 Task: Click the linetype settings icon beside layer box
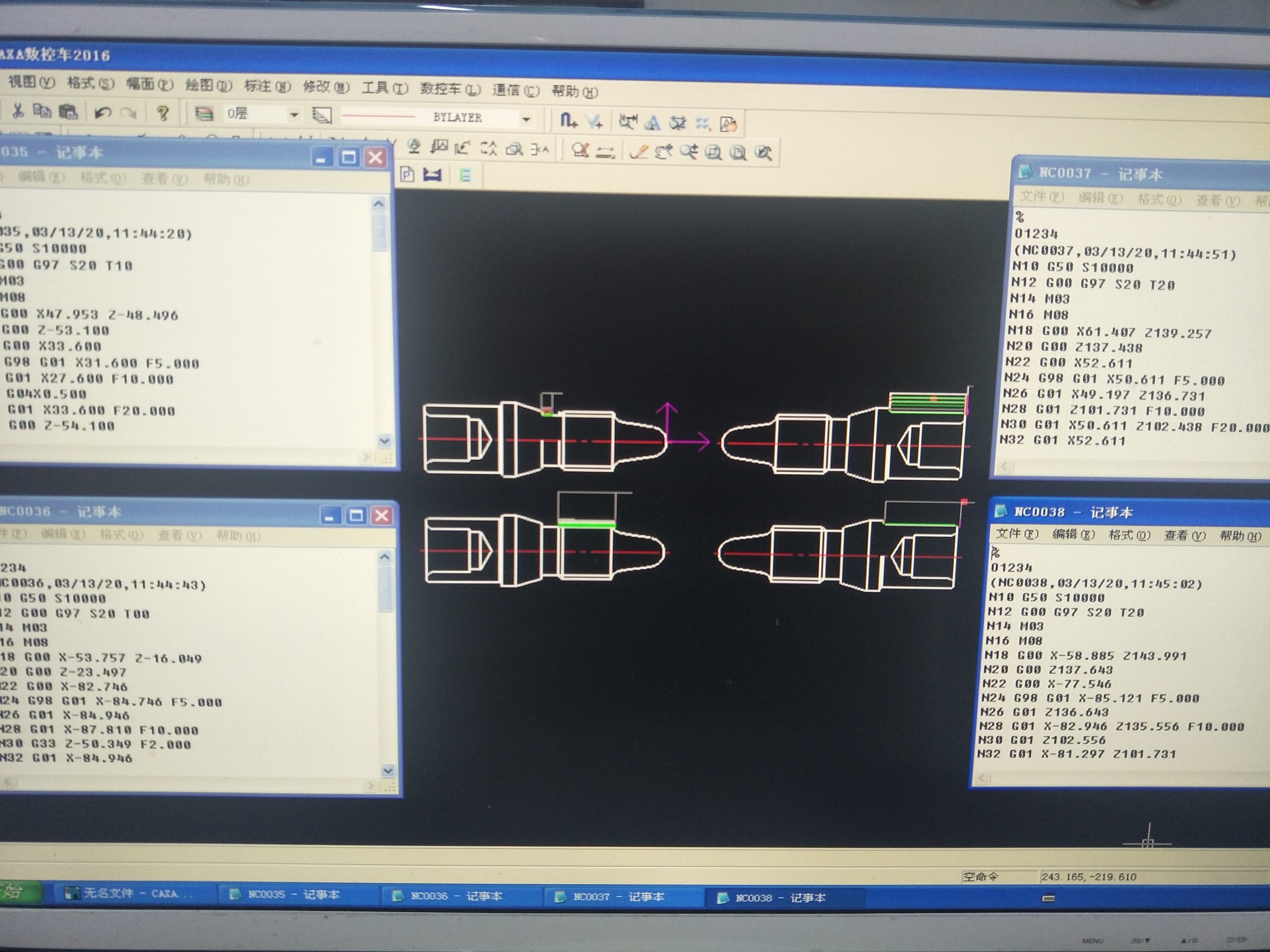click(322, 116)
